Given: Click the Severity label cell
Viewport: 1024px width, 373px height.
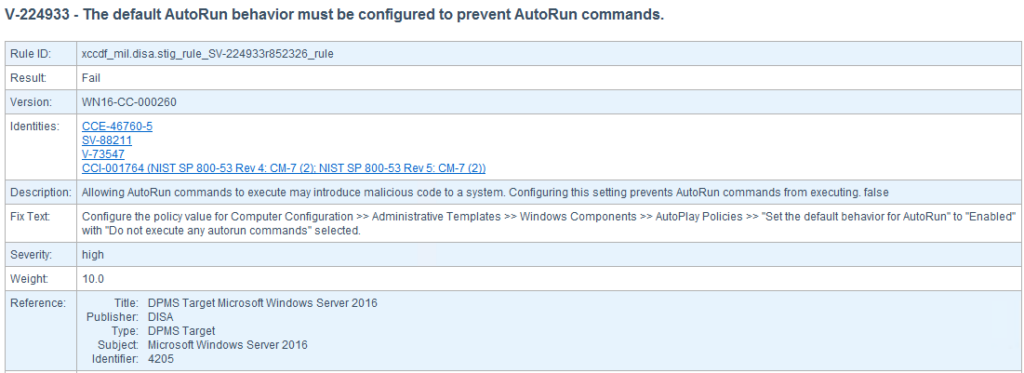Looking at the screenshot, I should point(40,255).
